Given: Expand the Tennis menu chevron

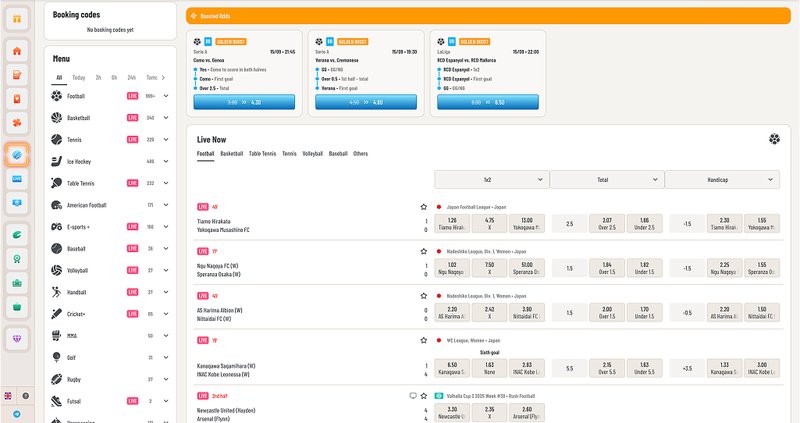Looking at the screenshot, I should 166,139.
